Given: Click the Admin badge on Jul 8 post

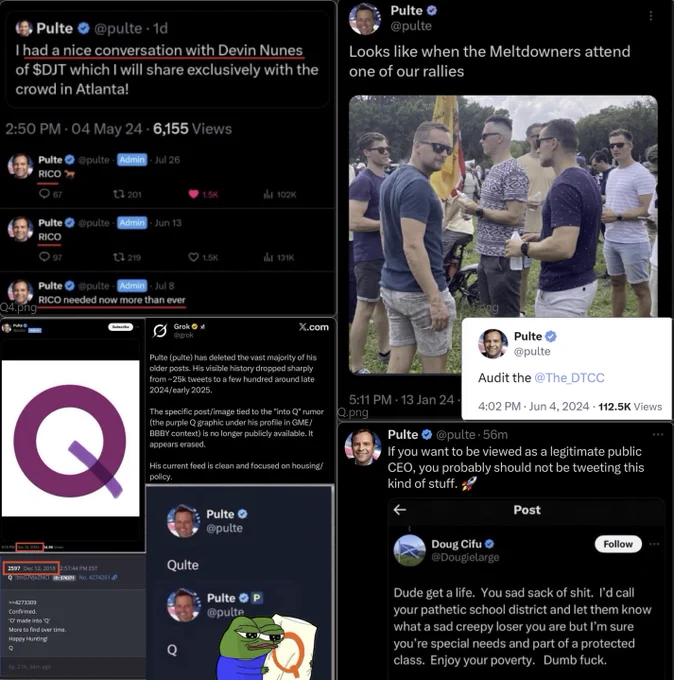Looking at the screenshot, I should [132, 285].
